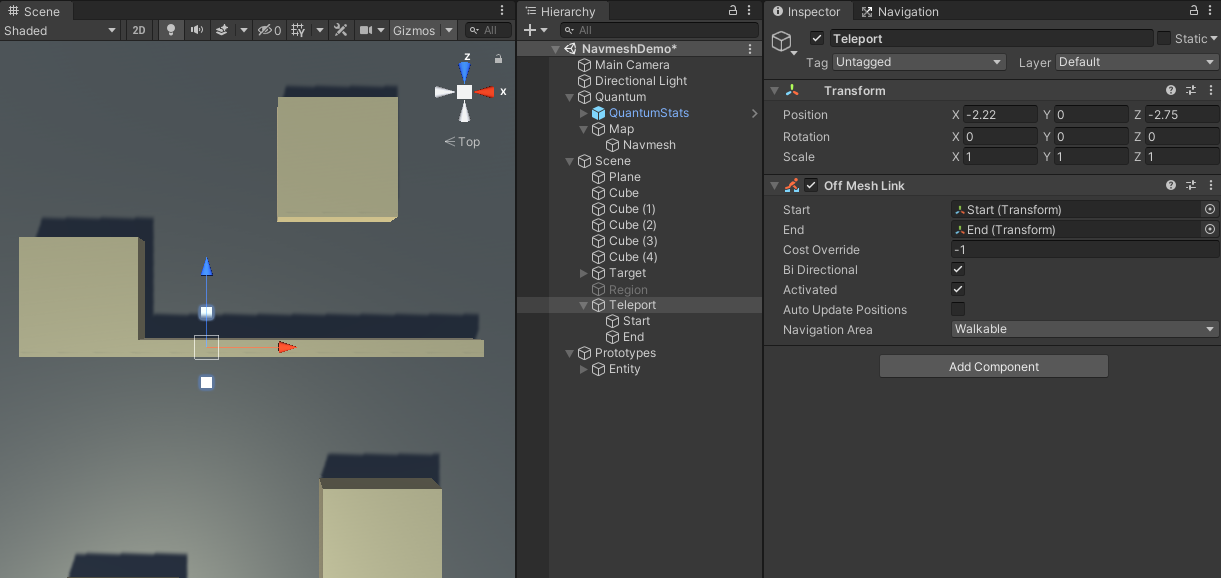This screenshot has height=578, width=1221.
Task: Open Transform component options menu
Action: 1210,91
